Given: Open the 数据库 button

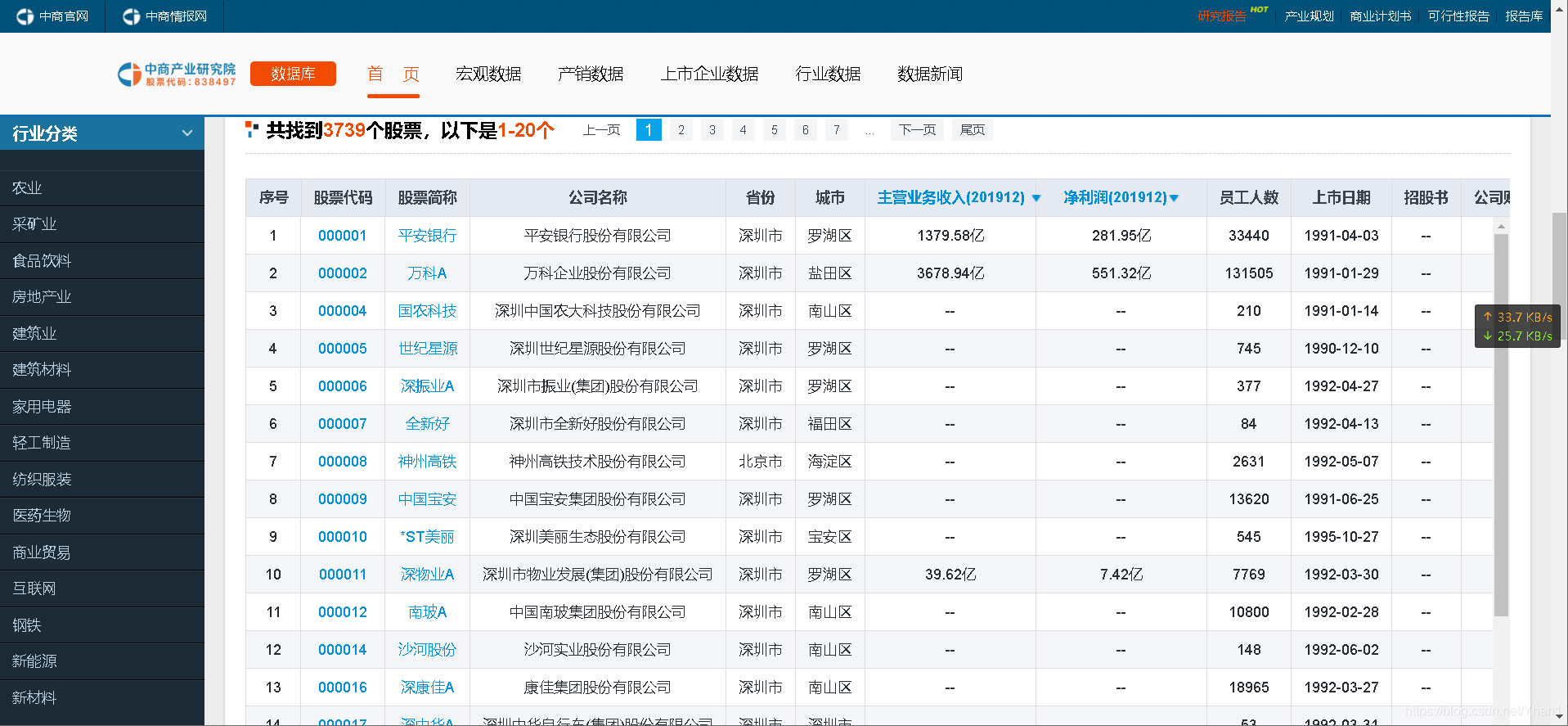Looking at the screenshot, I should (x=293, y=74).
